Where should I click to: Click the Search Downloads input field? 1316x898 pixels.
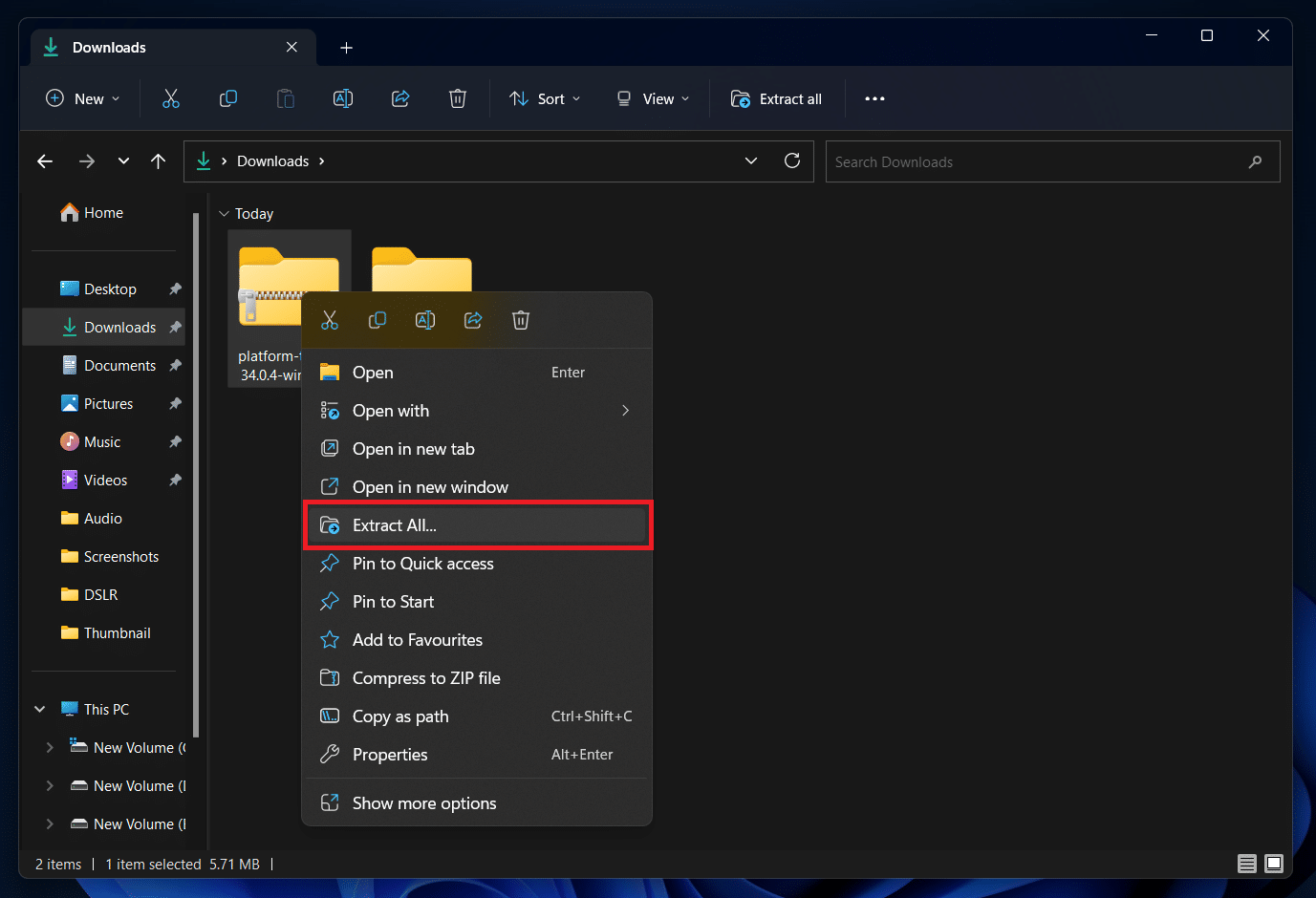tap(1037, 161)
